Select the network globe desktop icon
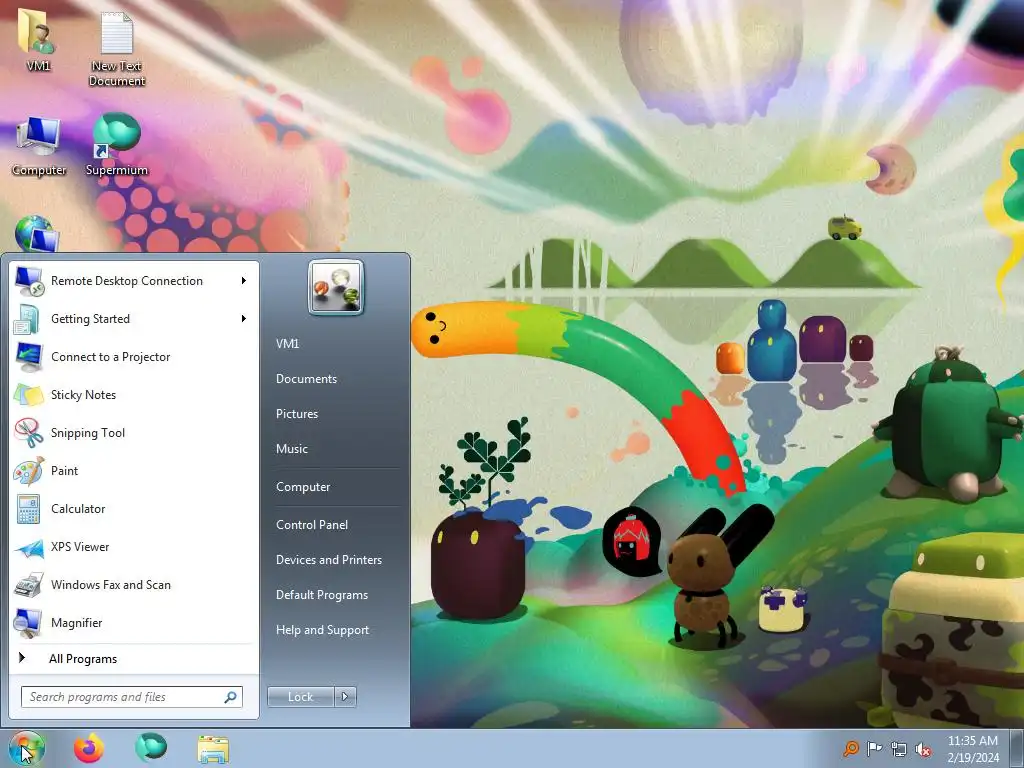 click(37, 234)
